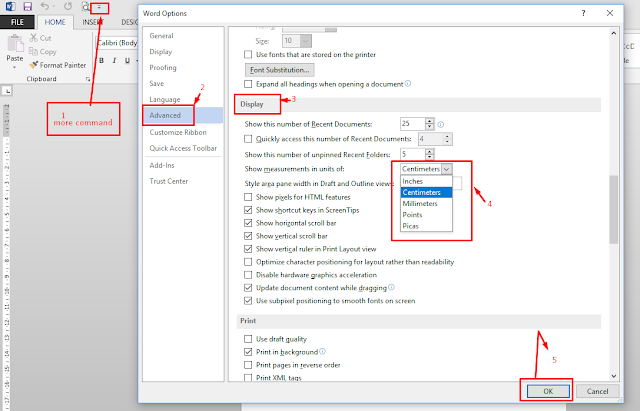
Task: Uncheck Show vertical ruler in Print Layout
Action: click(x=248, y=249)
